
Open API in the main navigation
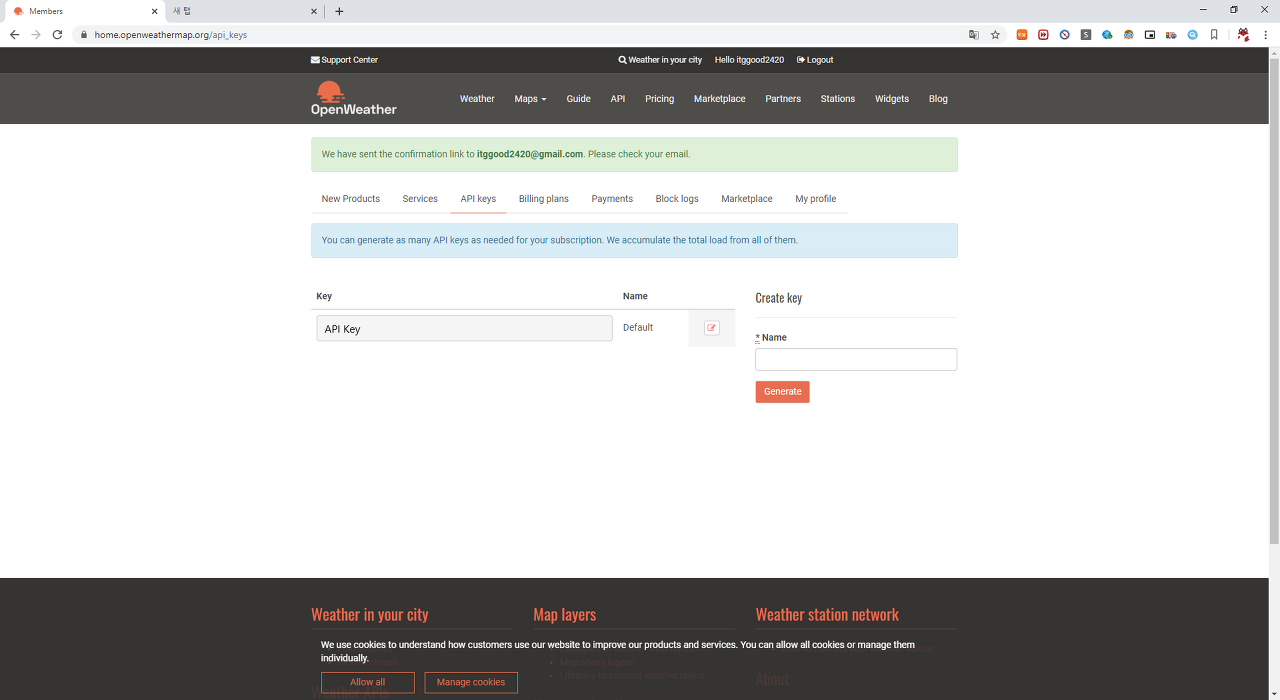click(618, 99)
